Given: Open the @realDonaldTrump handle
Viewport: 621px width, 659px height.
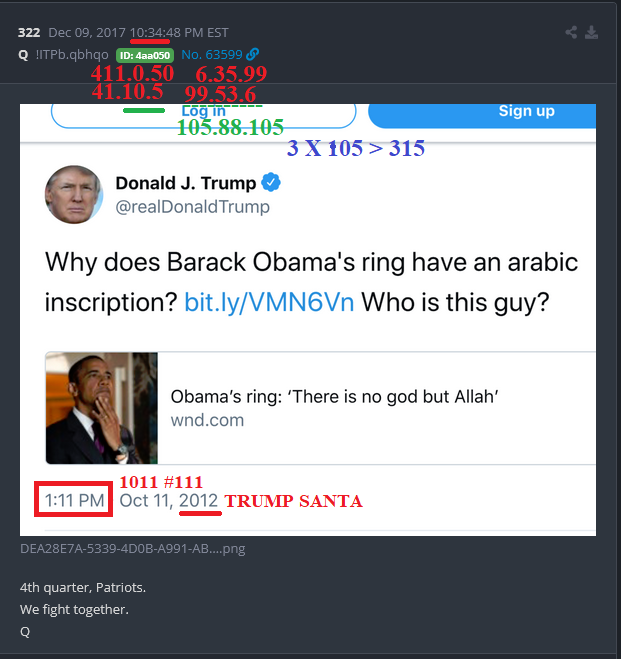Looking at the screenshot, I should 192,207.
